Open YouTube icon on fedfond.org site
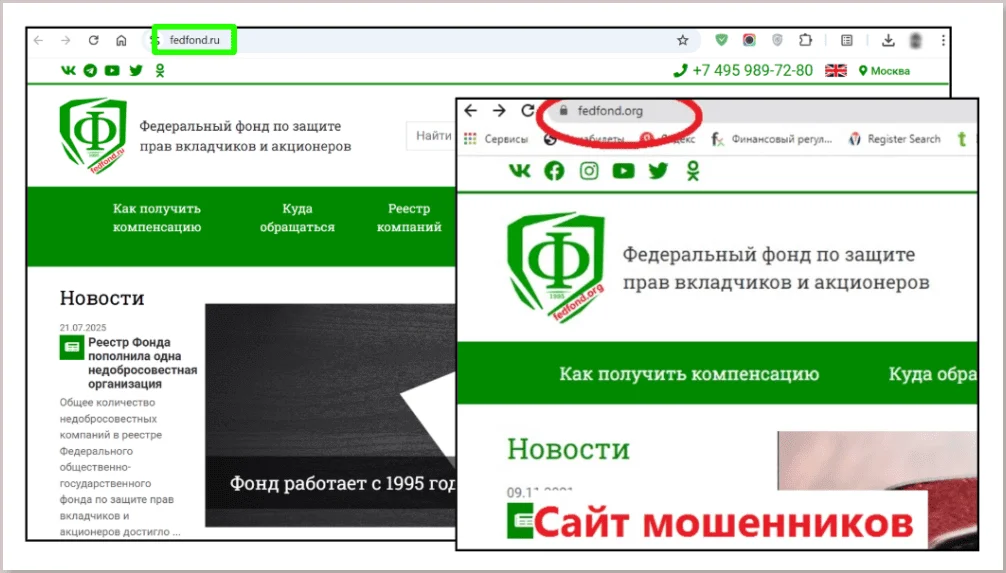This screenshot has width=1006, height=573. point(623,171)
